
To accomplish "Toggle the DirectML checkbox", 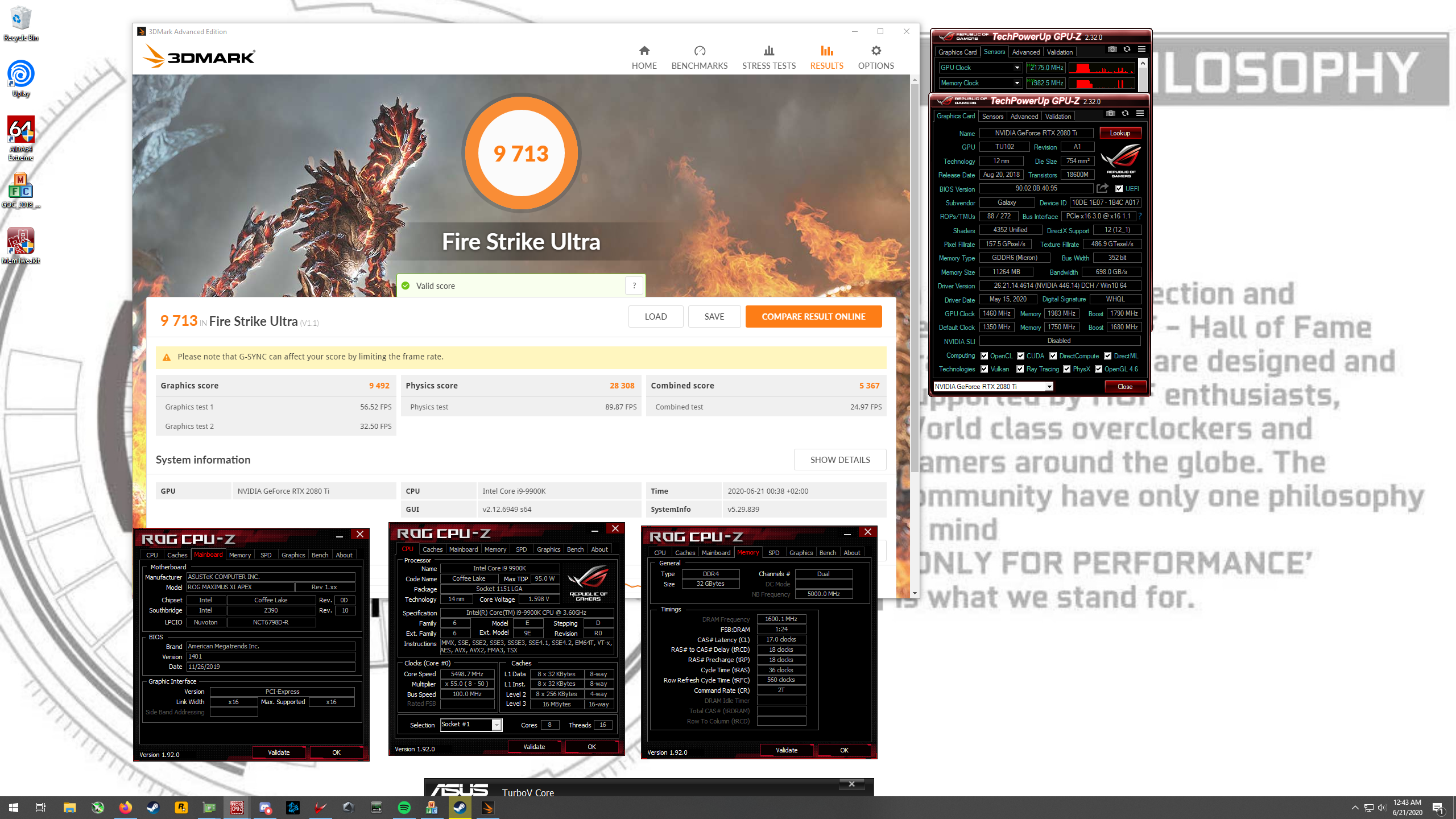I will tap(1107, 356).
